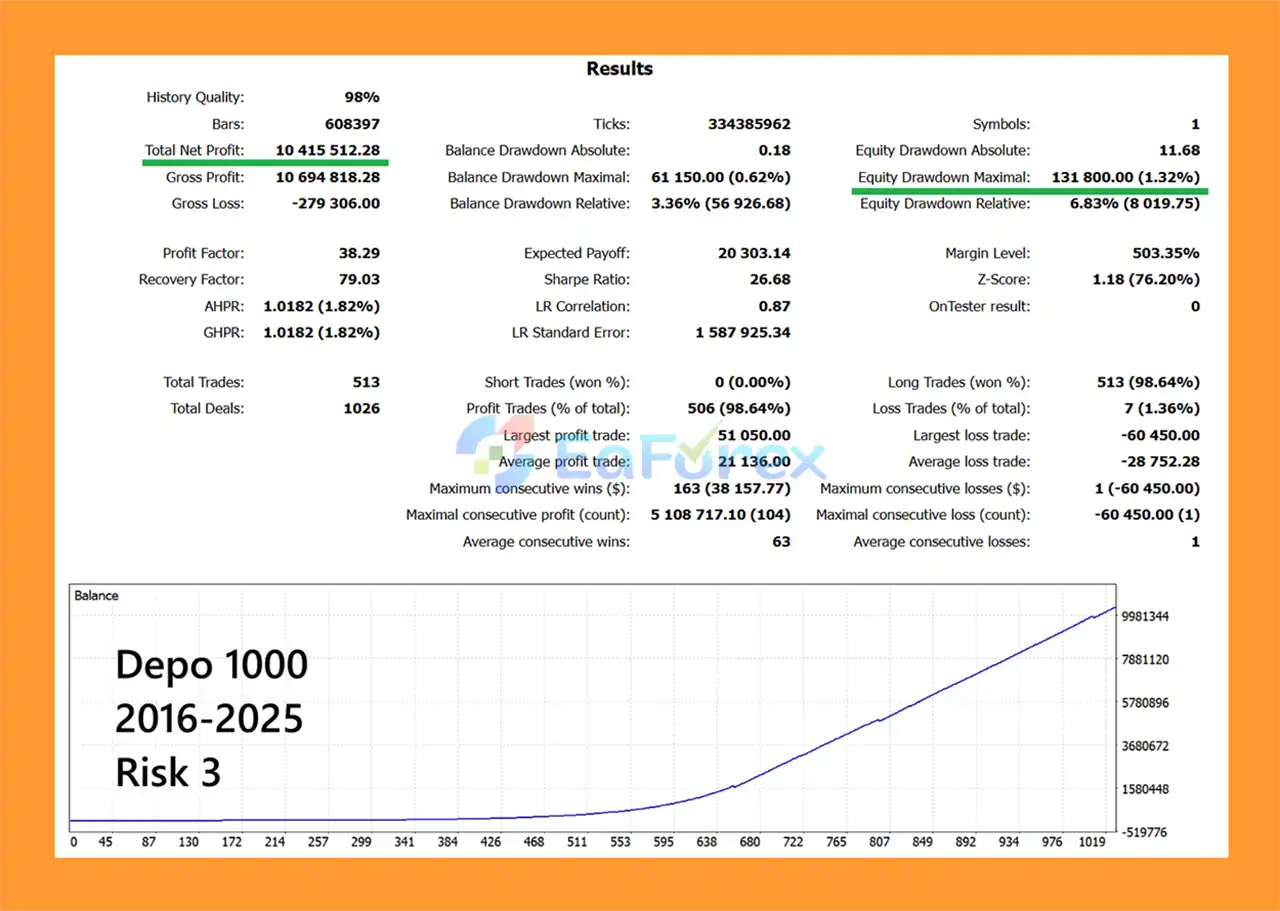Click the Balance label on the chart
Screen dimensions: 1280x911
[96, 596]
